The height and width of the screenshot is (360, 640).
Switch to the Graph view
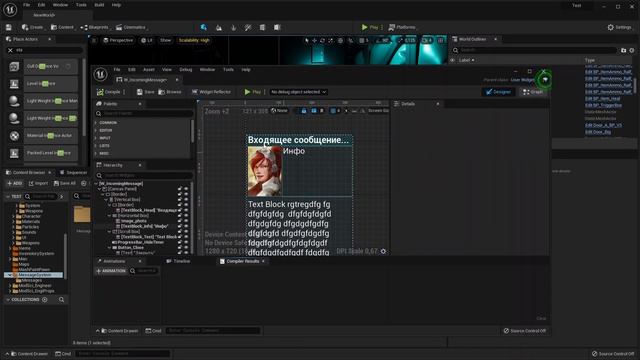coord(533,92)
